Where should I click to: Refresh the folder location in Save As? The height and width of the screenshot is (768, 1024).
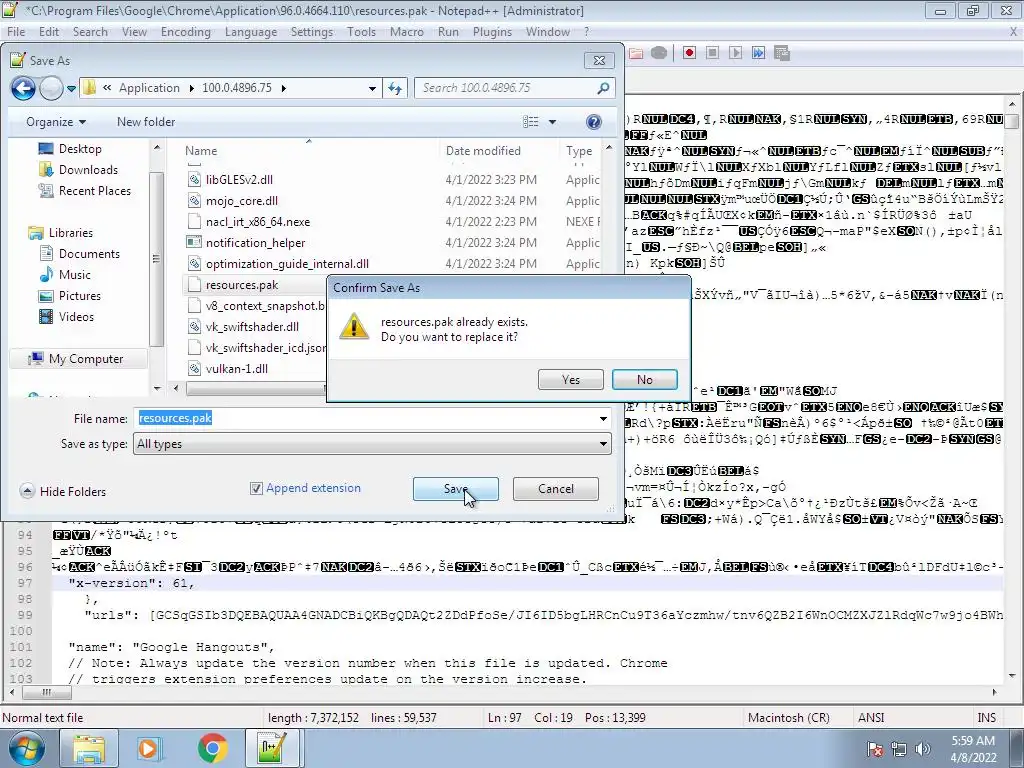pos(395,88)
